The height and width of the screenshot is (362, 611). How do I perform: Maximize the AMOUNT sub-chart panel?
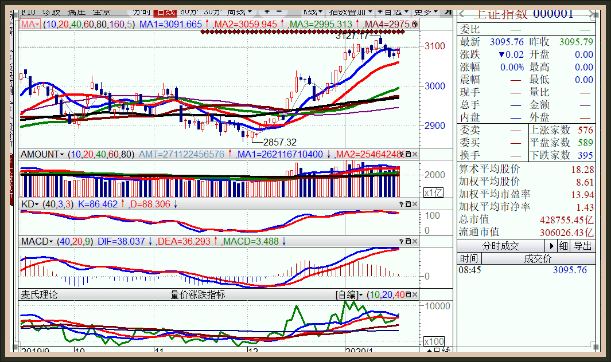(x=408, y=154)
